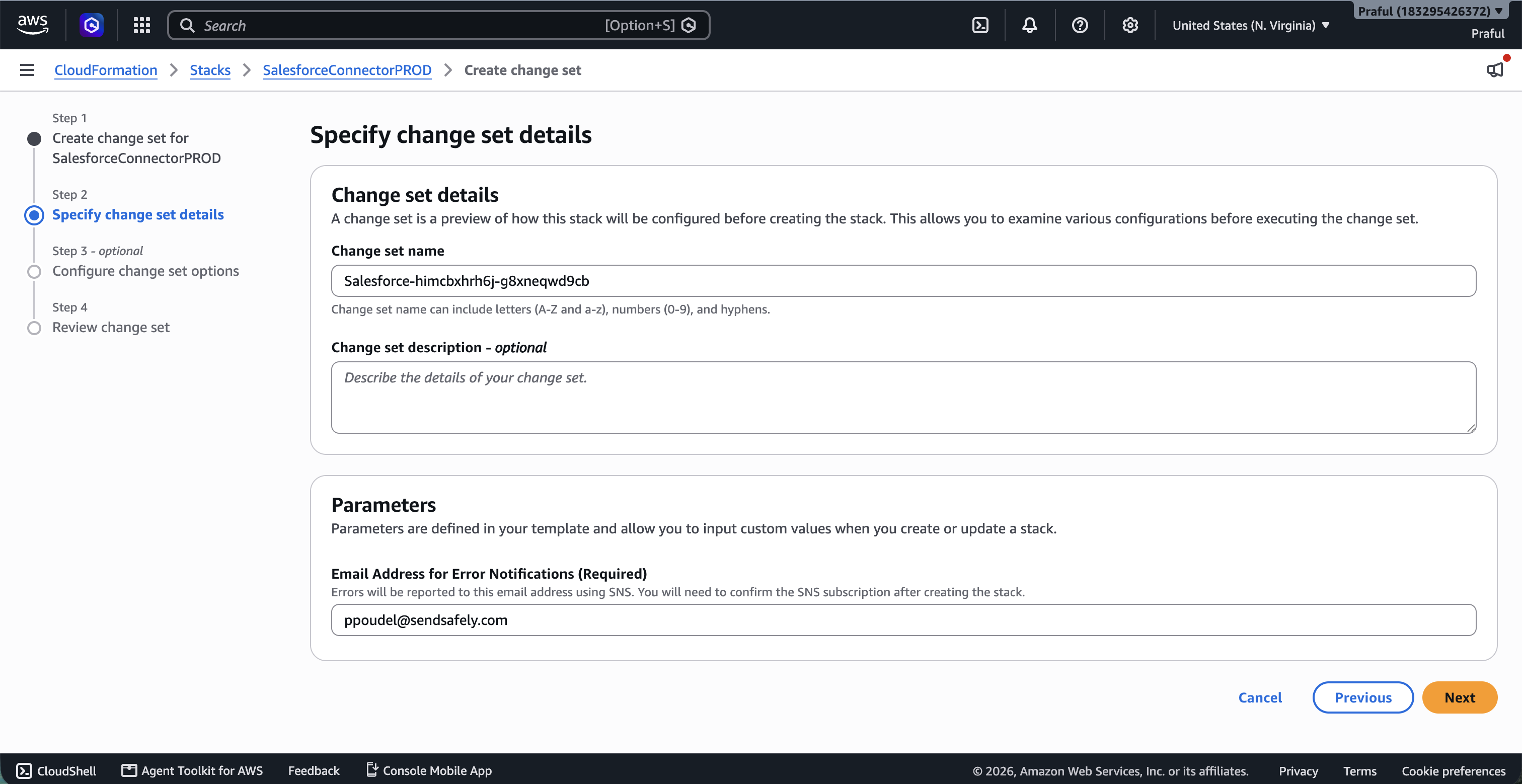Select Step 2 Specify change set details

[138, 214]
